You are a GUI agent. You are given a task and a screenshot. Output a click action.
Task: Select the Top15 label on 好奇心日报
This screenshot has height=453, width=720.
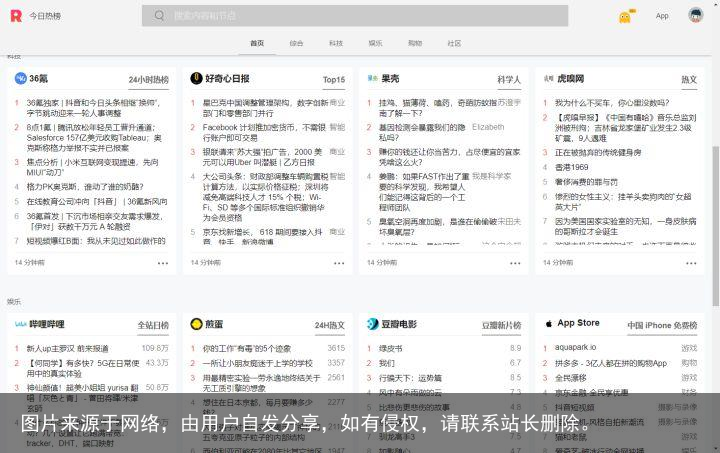tap(333, 79)
